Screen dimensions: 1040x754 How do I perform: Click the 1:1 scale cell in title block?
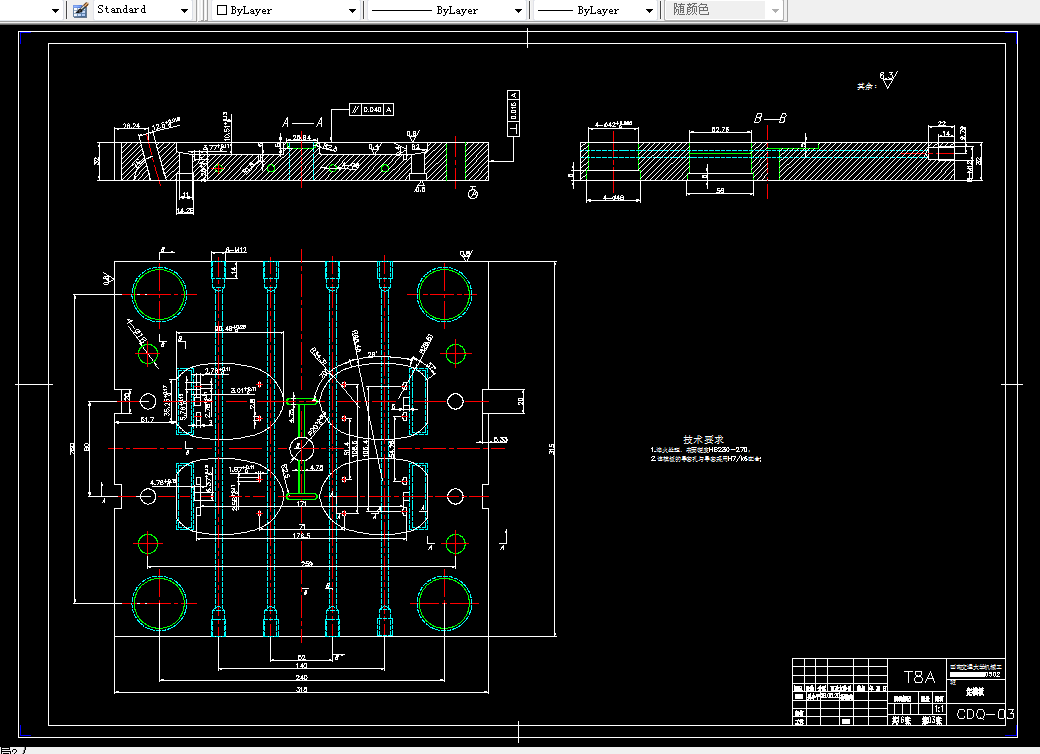pyautogui.click(x=939, y=708)
